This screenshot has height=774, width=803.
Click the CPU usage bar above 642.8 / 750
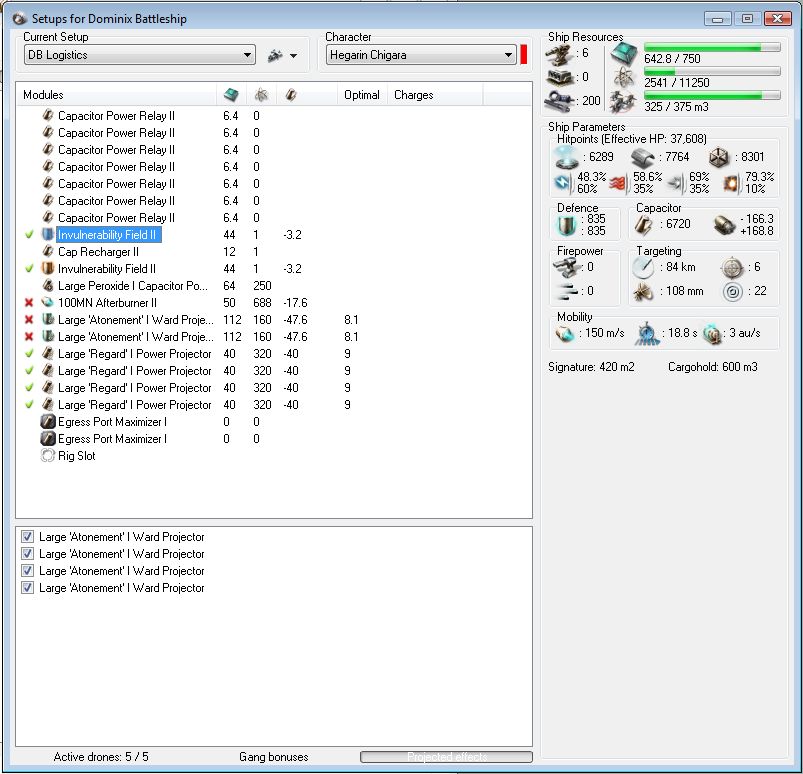(x=712, y=47)
